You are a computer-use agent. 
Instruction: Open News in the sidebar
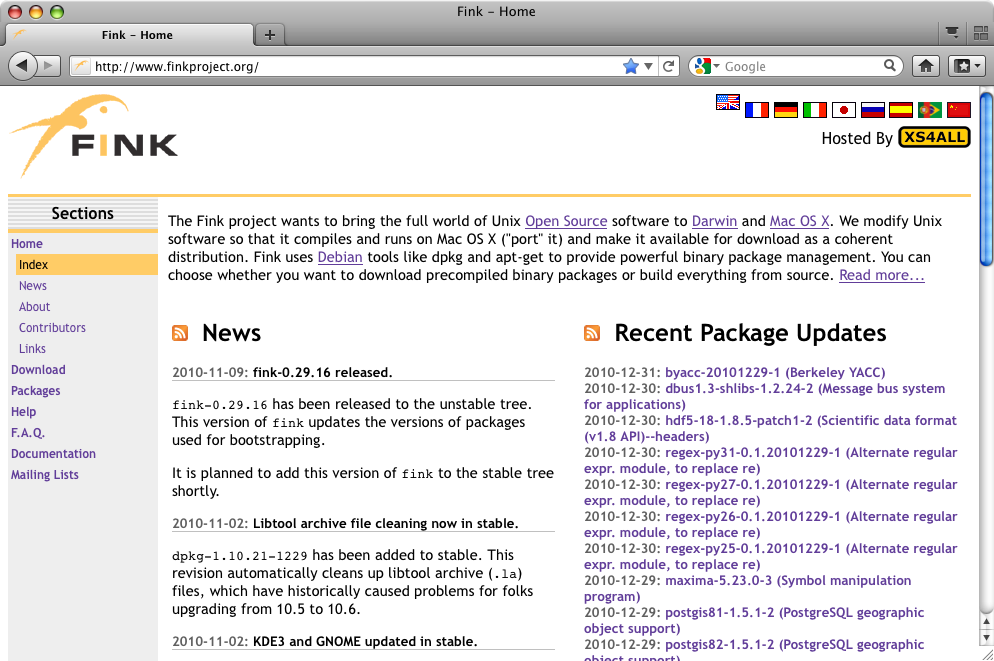(x=33, y=286)
